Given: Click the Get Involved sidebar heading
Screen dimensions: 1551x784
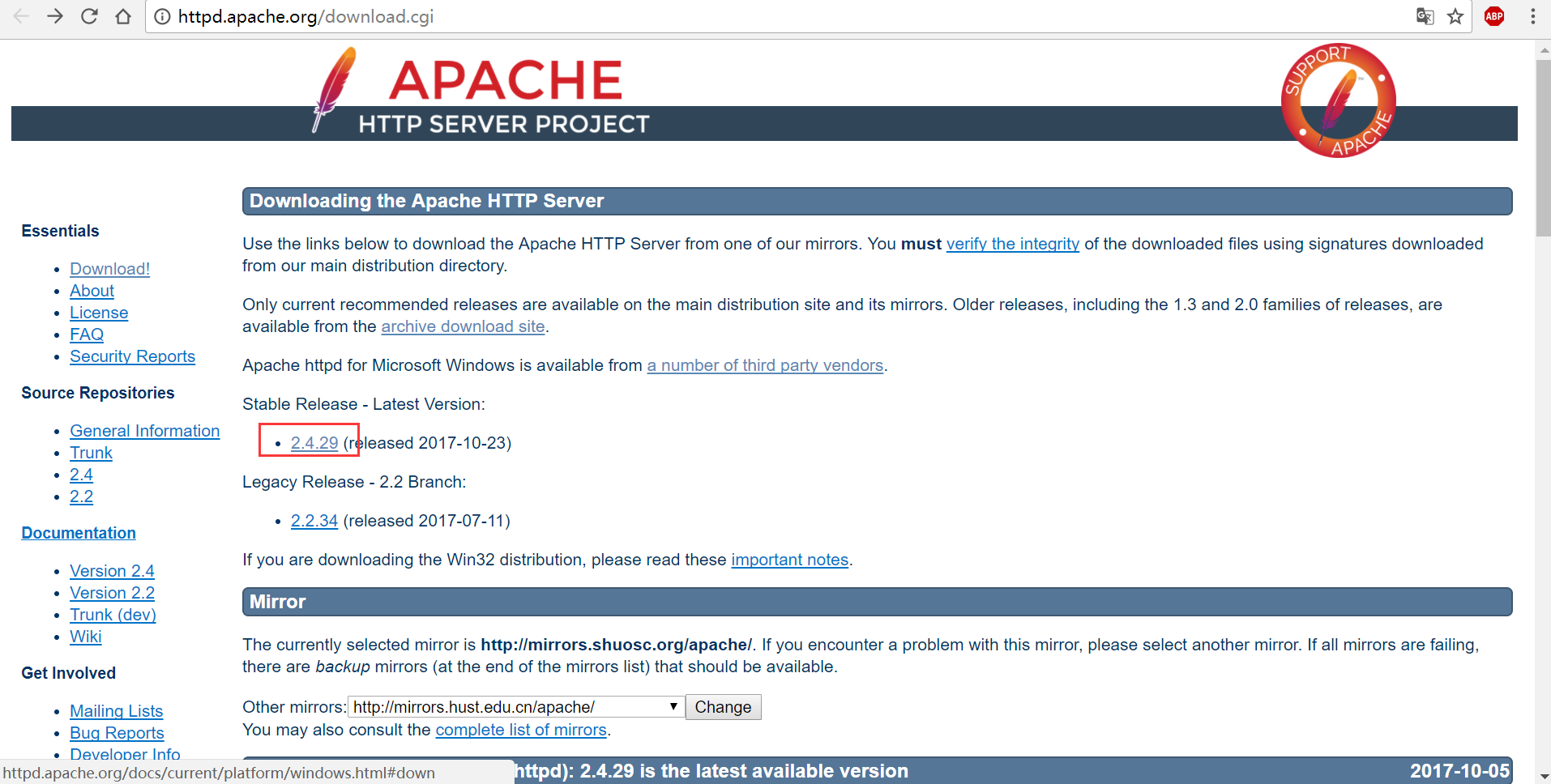Looking at the screenshot, I should click(x=68, y=673).
